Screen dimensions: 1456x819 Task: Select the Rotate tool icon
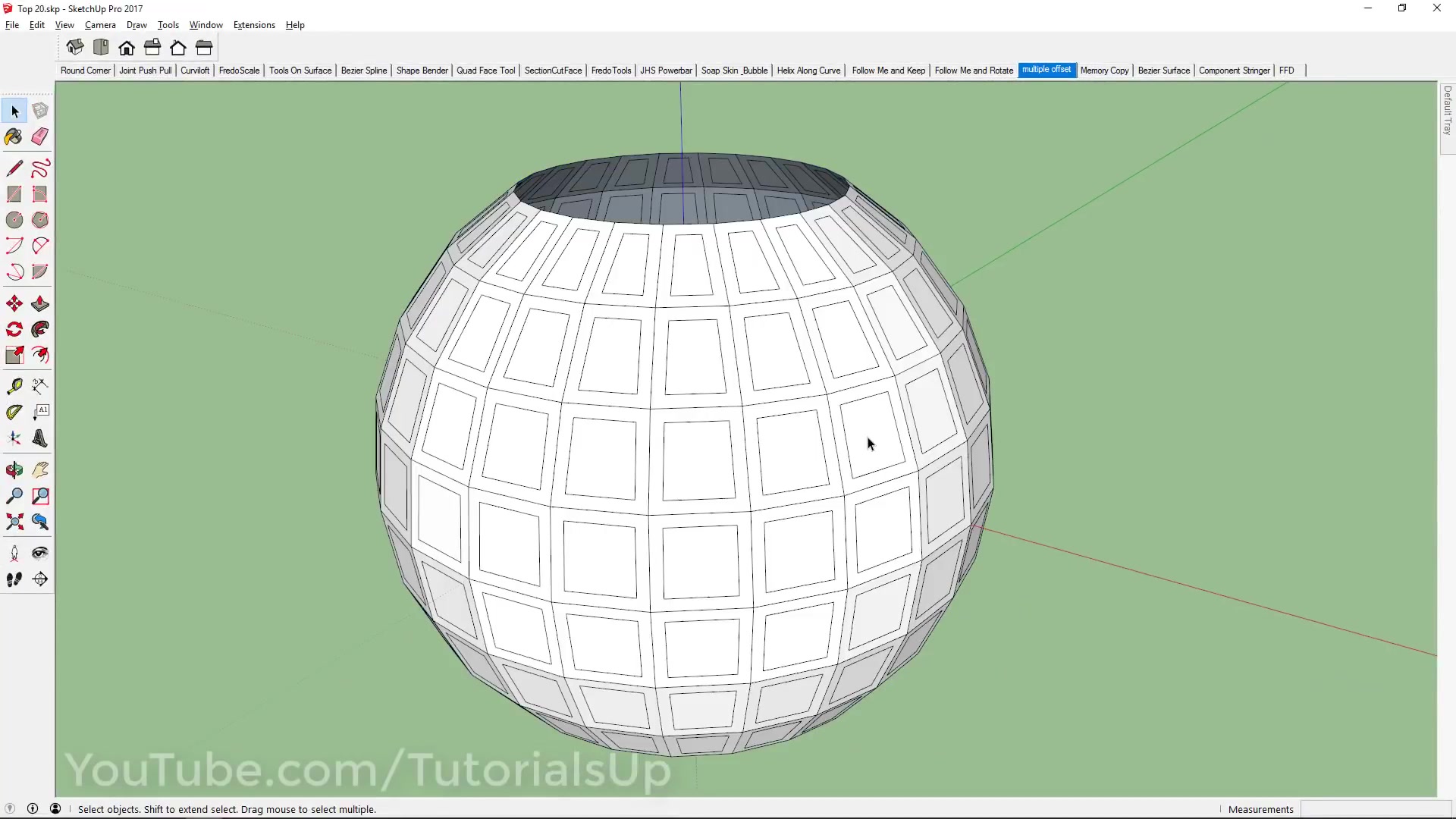14,329
